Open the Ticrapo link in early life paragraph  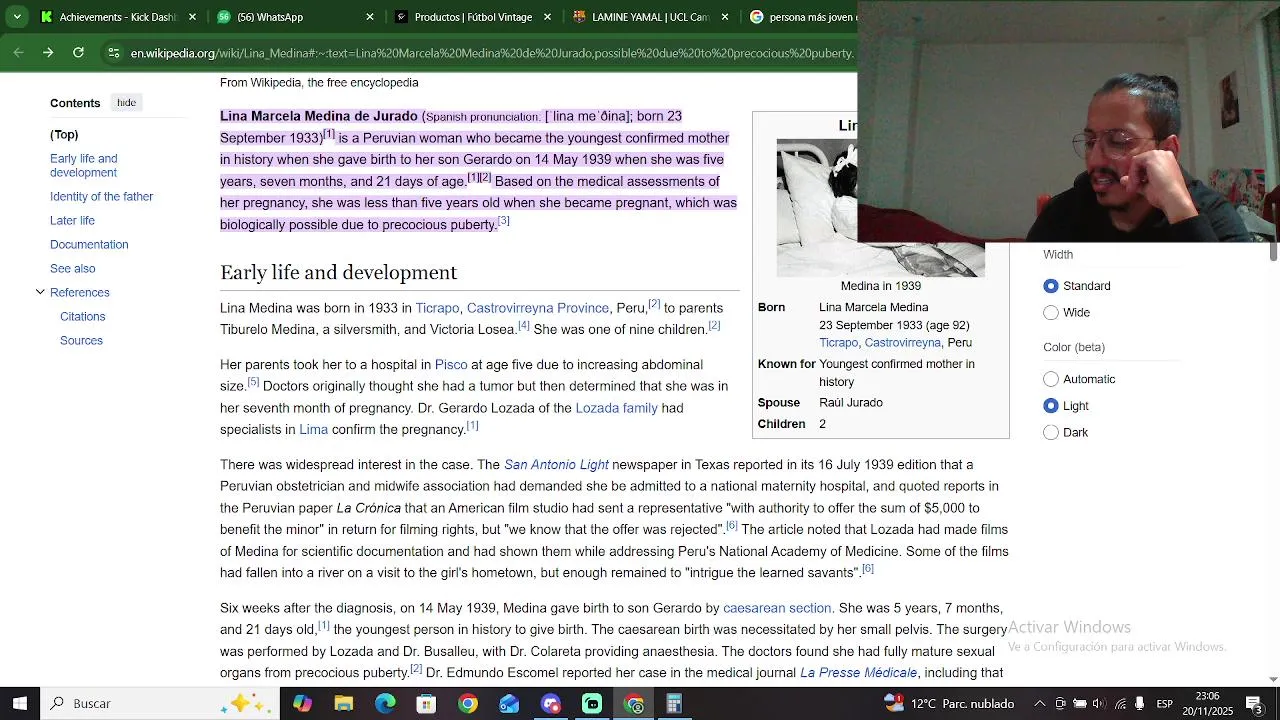(437, 308)
